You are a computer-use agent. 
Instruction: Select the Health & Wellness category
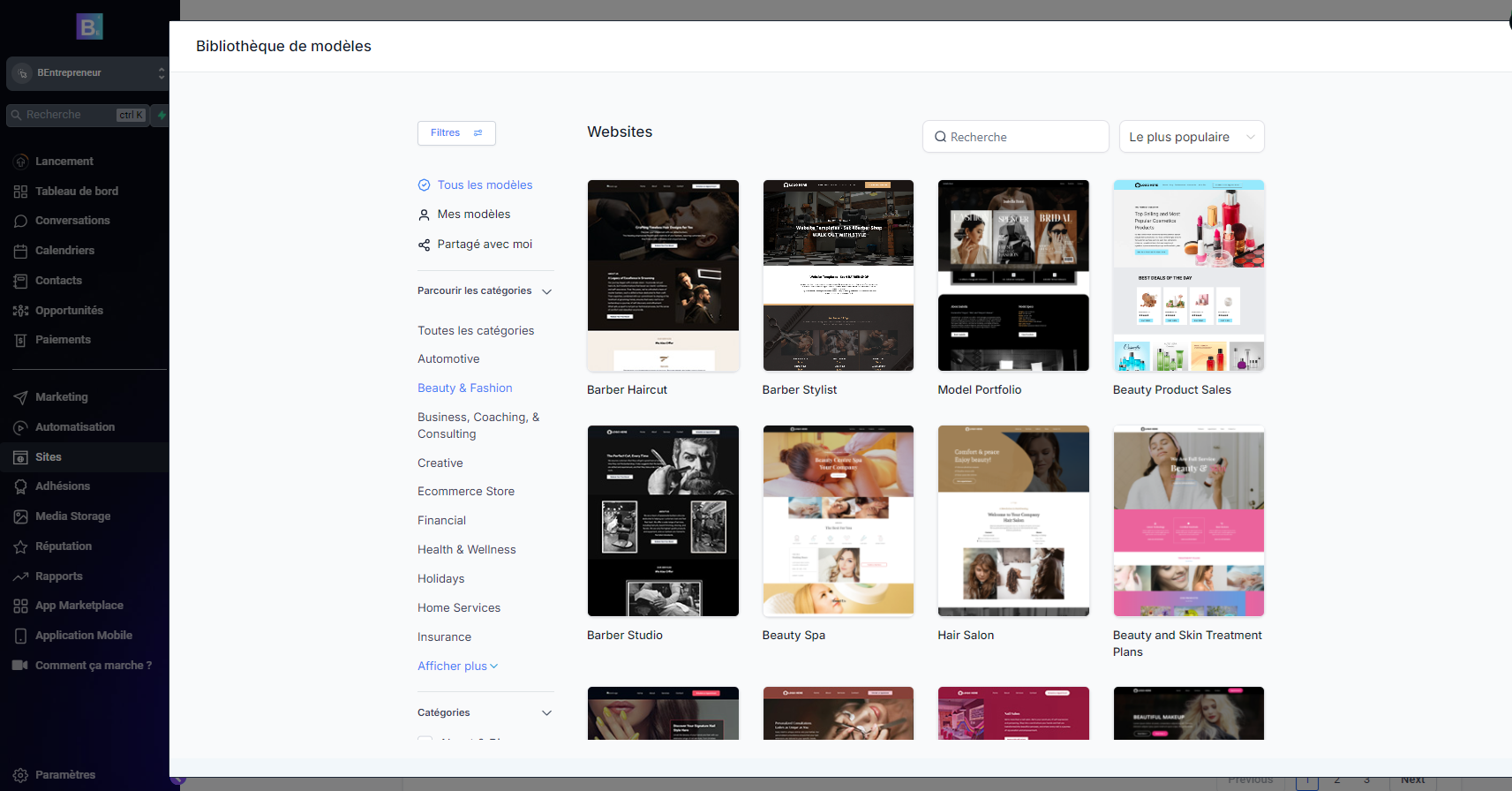click(x=466, y=550)
